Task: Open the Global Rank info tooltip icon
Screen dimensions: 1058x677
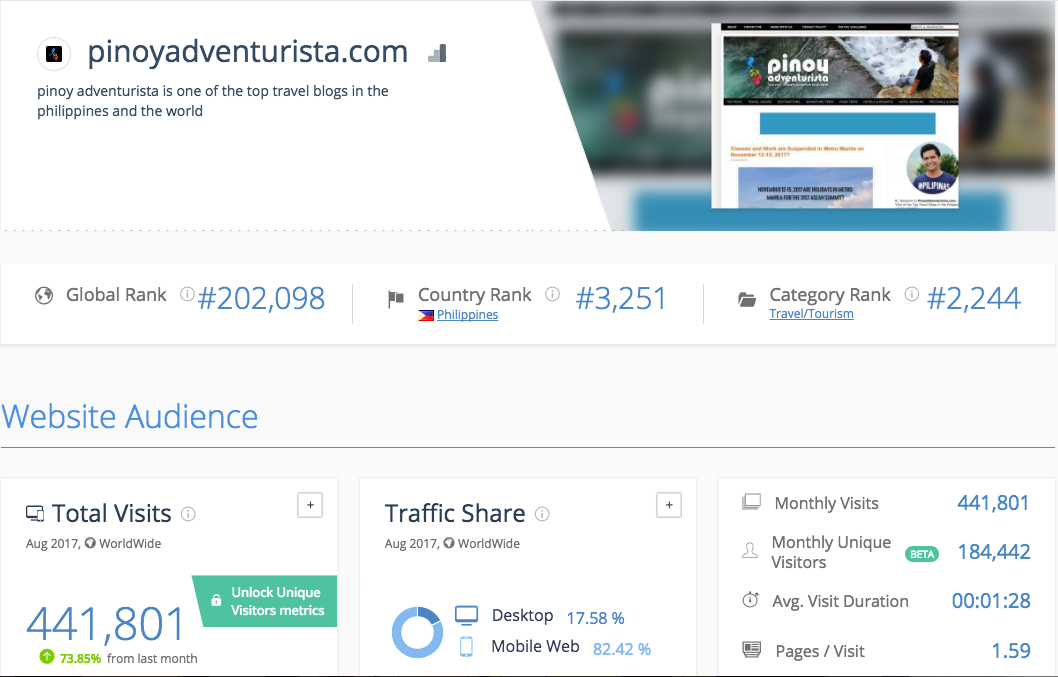Action: point(187,294)
